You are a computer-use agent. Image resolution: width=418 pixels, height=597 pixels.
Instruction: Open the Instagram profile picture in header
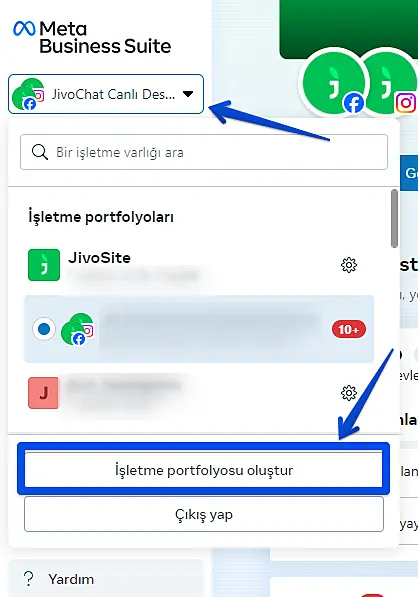pyautogui.click(x=390, y=82)
